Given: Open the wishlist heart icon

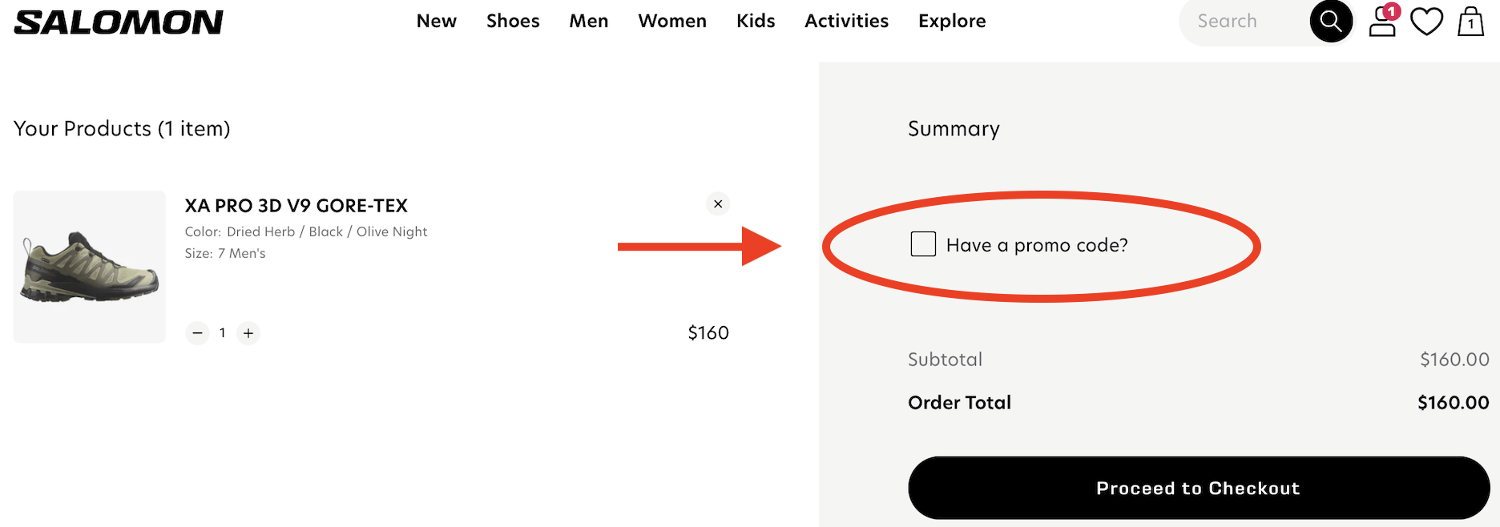Looking at the screenshot, I should coord(1427,22).
